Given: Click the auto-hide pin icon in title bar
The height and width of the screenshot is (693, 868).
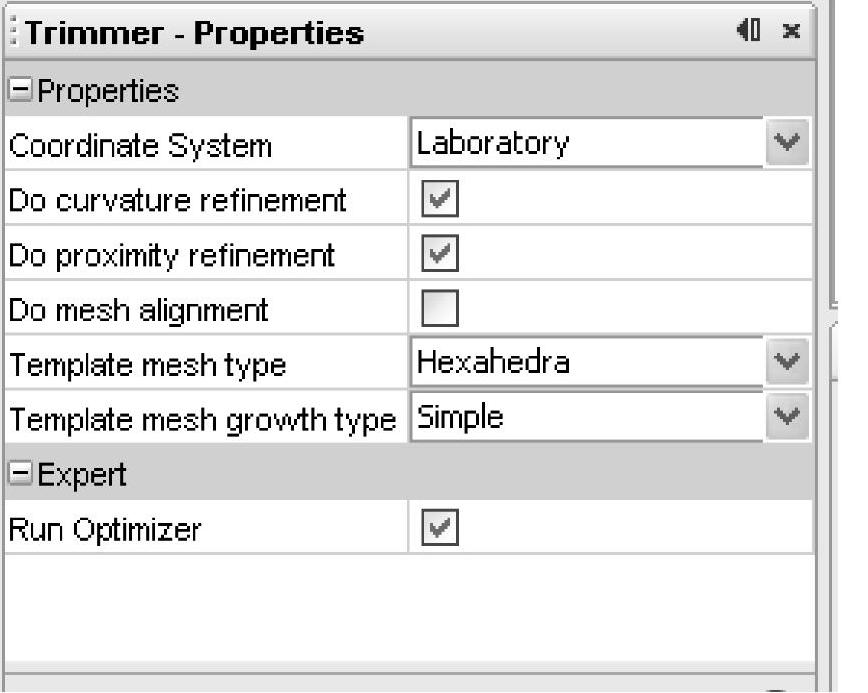Looking at the screenshot, I should click(x=749, y=30).
